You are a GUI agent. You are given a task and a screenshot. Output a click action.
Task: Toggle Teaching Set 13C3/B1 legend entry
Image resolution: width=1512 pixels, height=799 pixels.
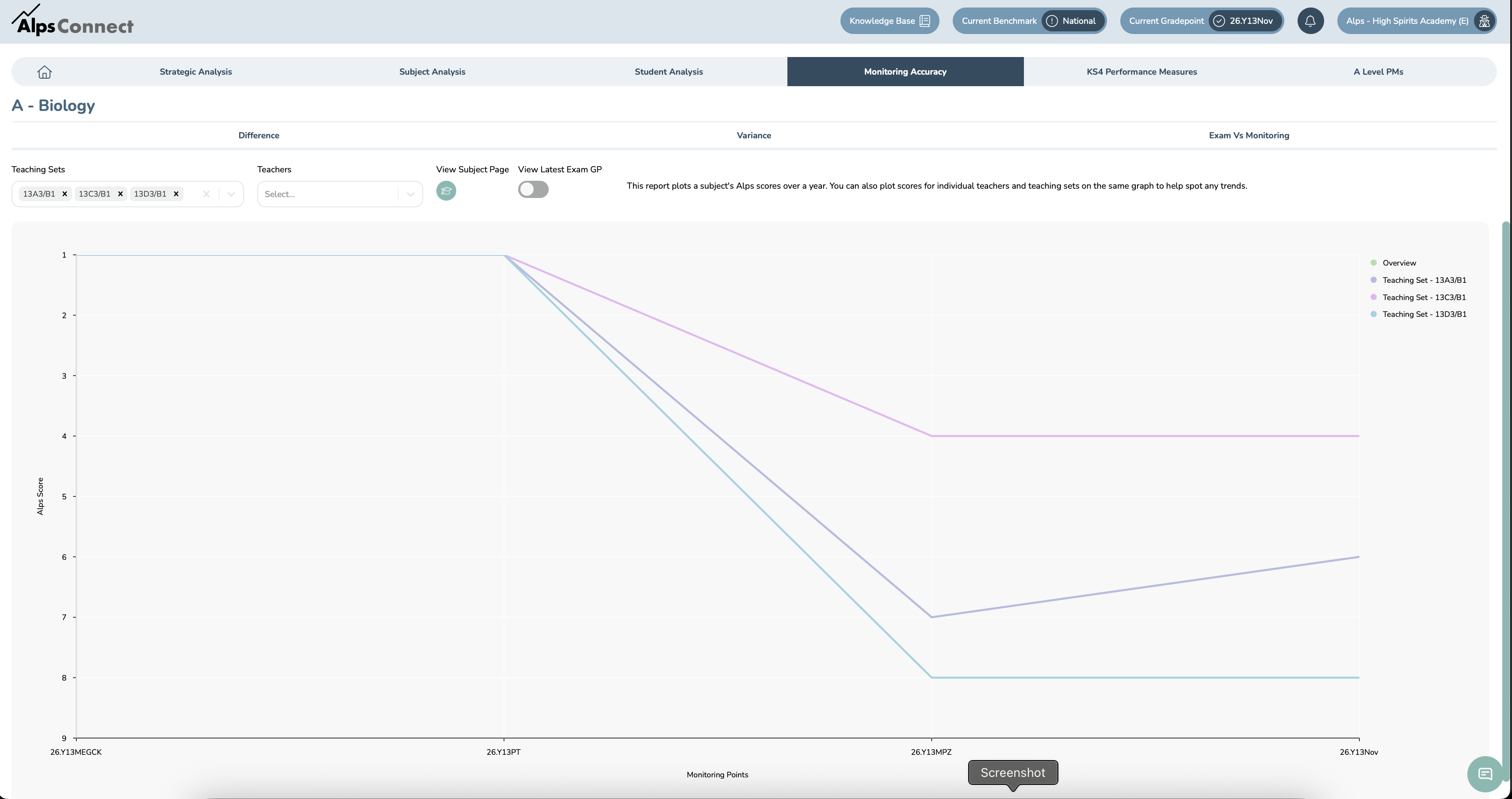click(1418, 297)
